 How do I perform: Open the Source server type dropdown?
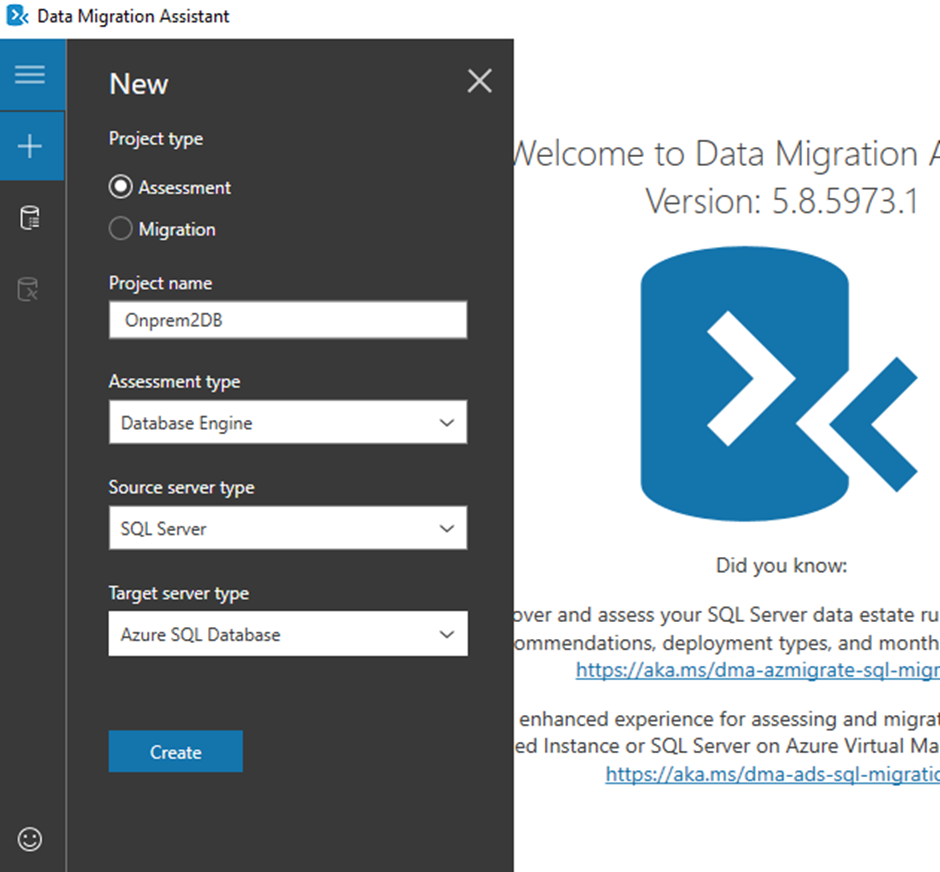(288, 528)
